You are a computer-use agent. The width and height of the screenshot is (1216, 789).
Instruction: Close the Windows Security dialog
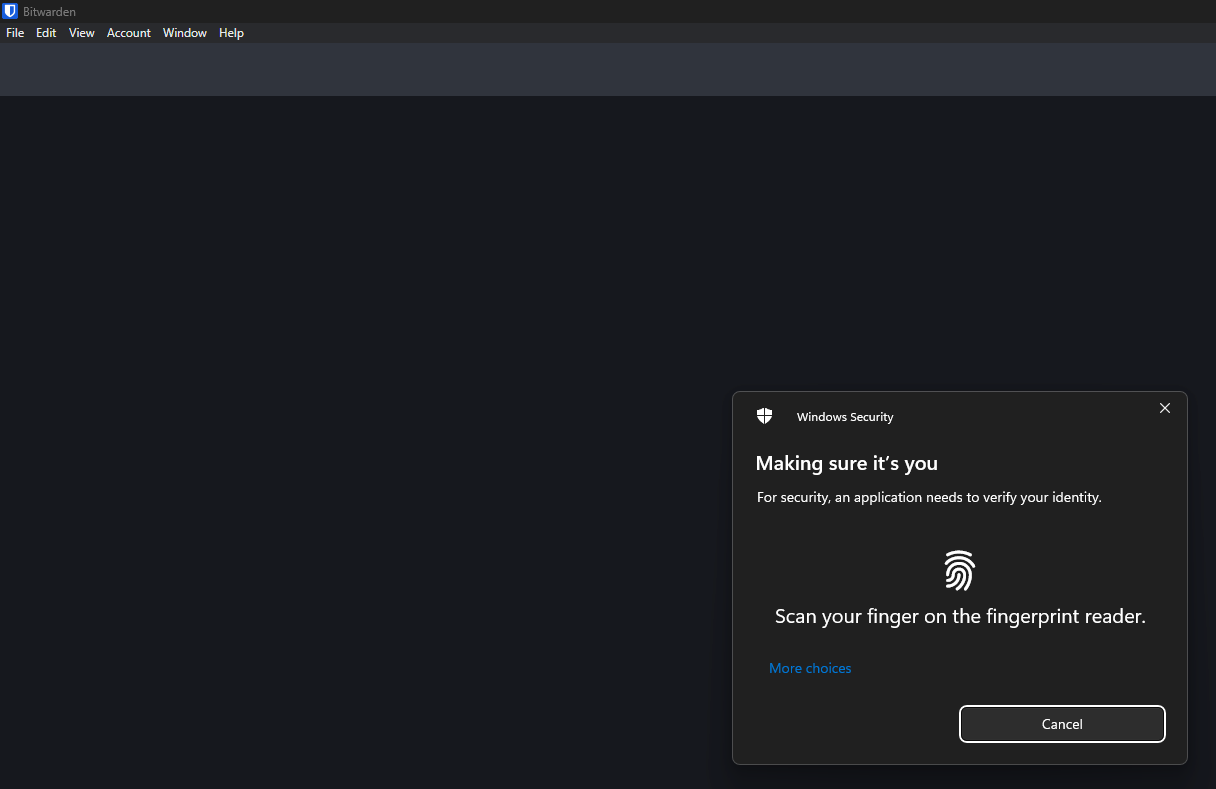[1164, 408]
